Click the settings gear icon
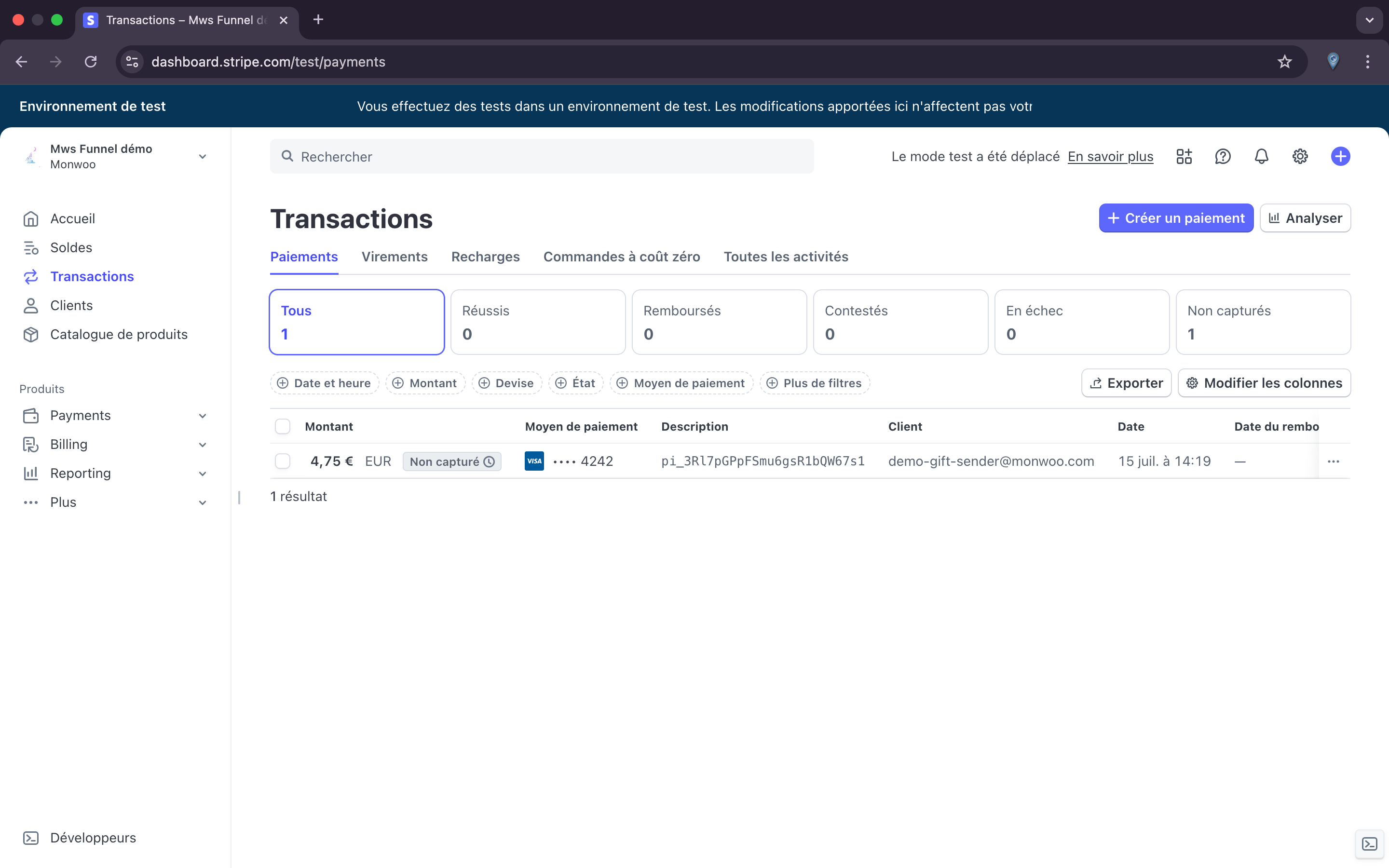 click(1299, 156)
